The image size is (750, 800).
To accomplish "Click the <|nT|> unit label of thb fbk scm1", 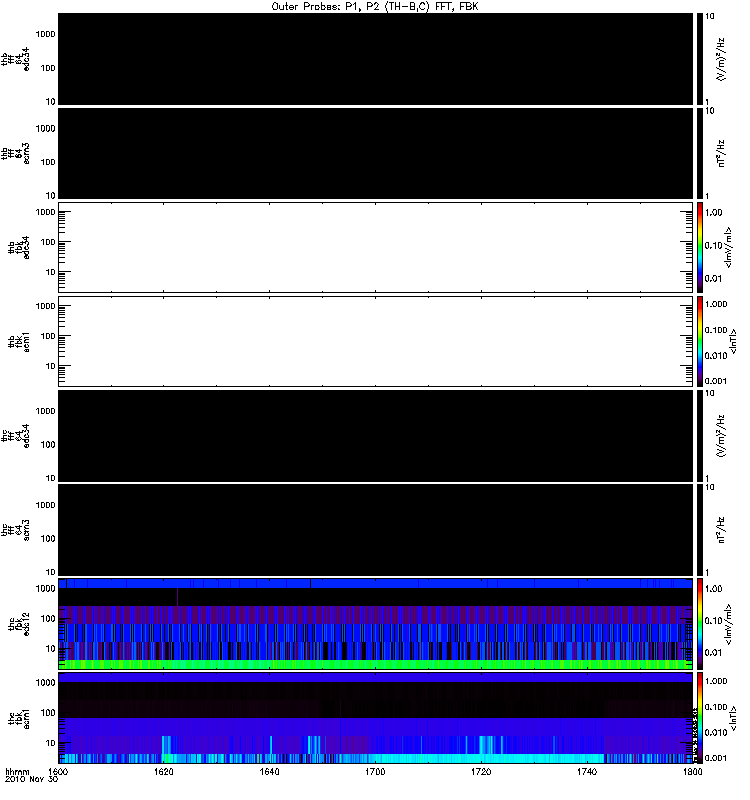I will (x=733, y=342).
